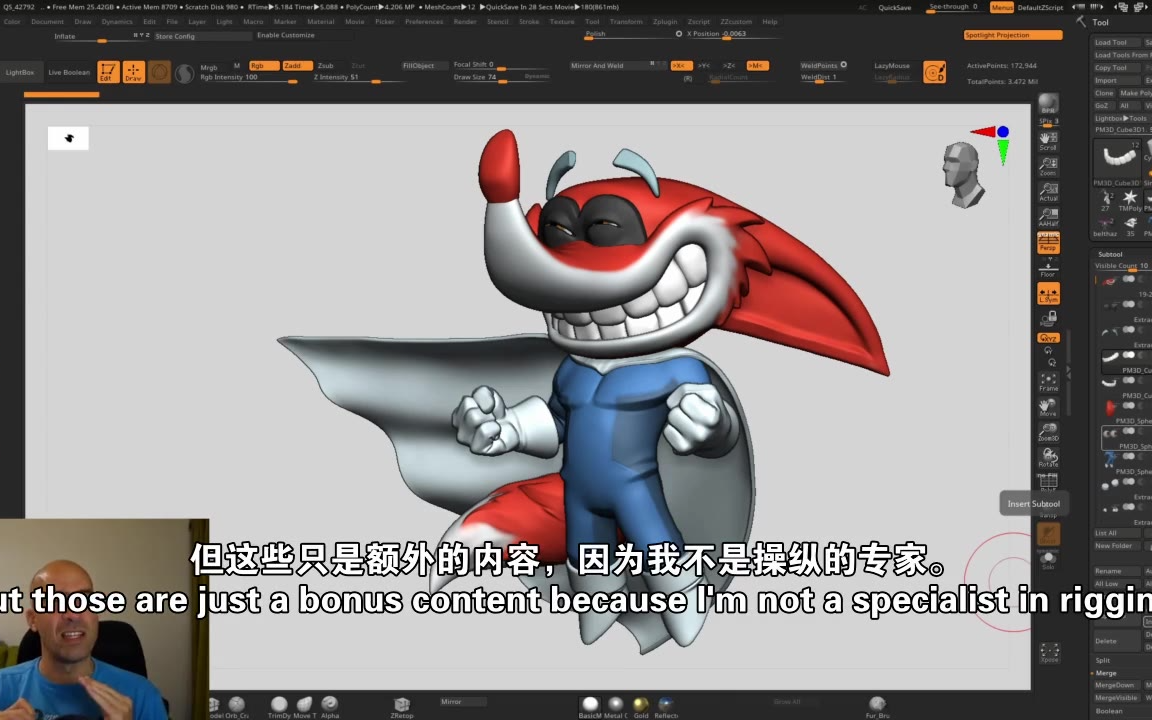Activate the Draw mode button
The image size is (1152, 720).
pos(134,72)
